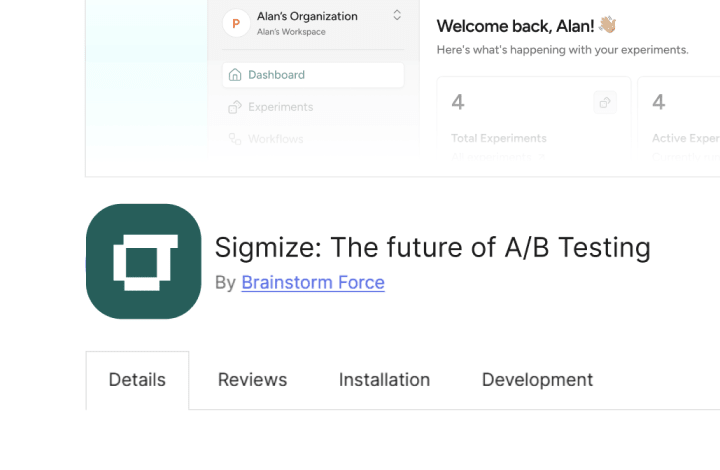Expand the Alan's Organization switcher chevron
720x470 pixels.
(397, 16)
